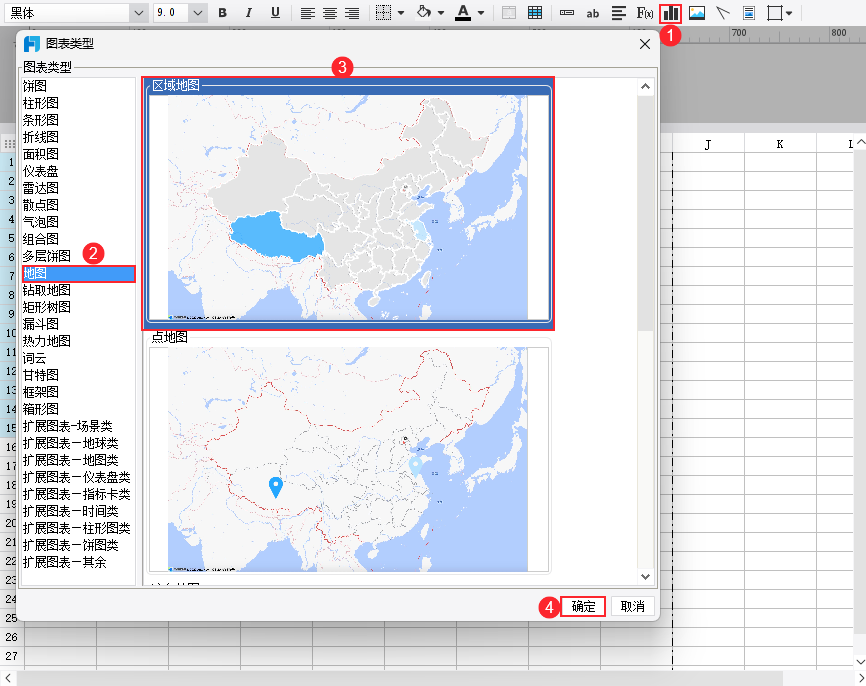Toggle italic formatting
This screenshot has height=686, width=866.
pyautogui.click(x=248, y=13)
